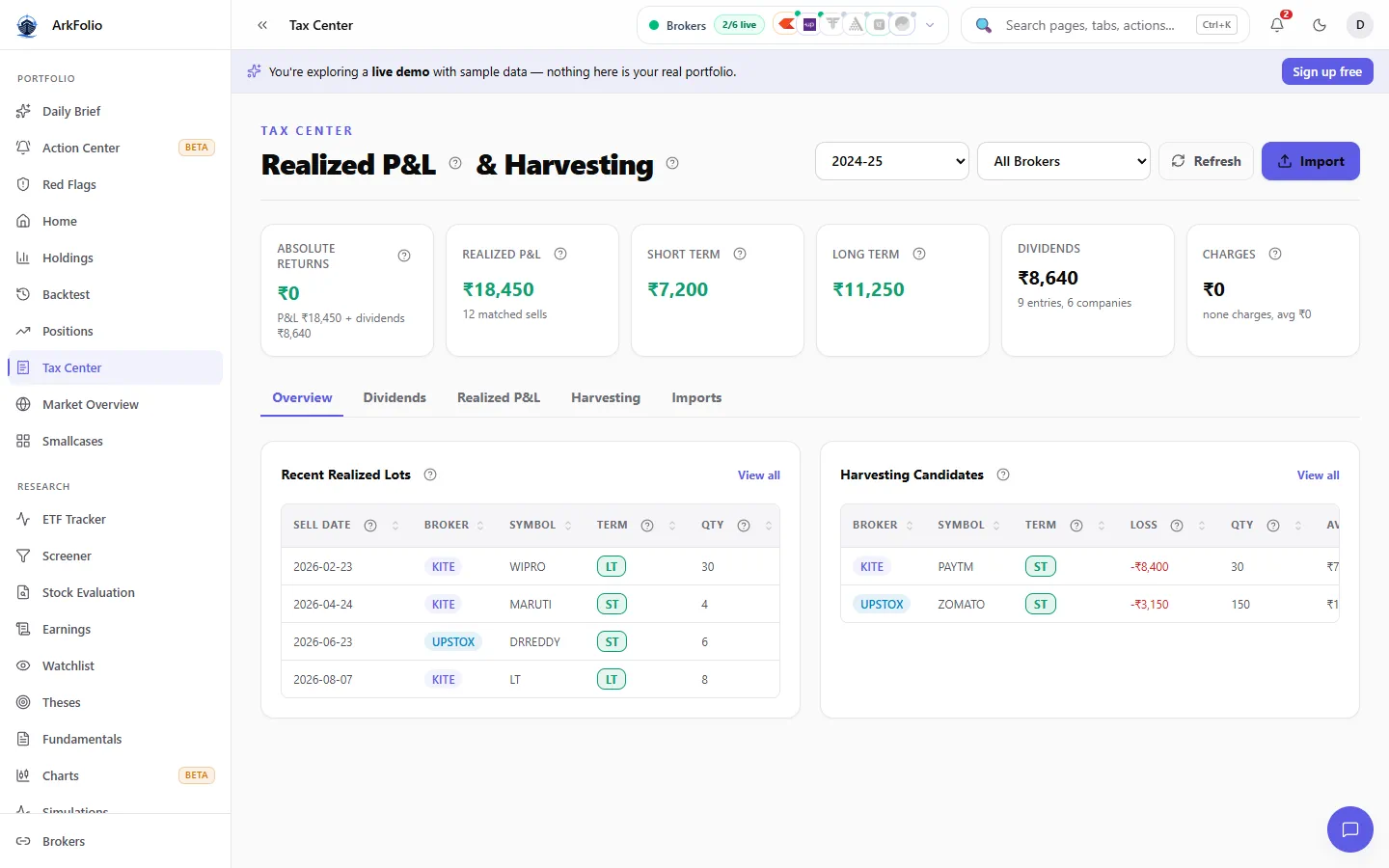
Task: View all recent realized lots
Action: [x=759, y=475]
